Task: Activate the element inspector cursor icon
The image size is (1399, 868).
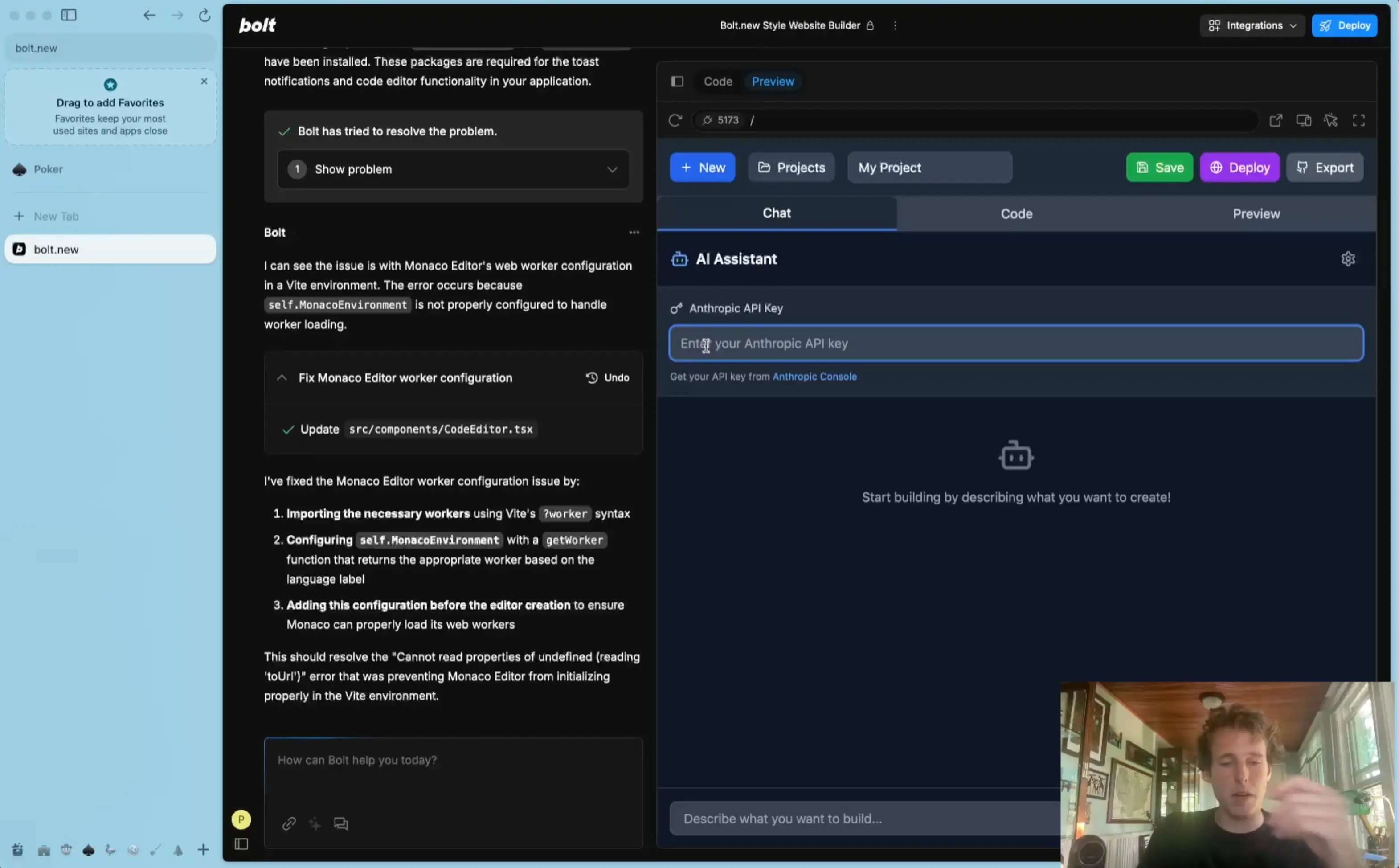Action: coord(1331,120)
